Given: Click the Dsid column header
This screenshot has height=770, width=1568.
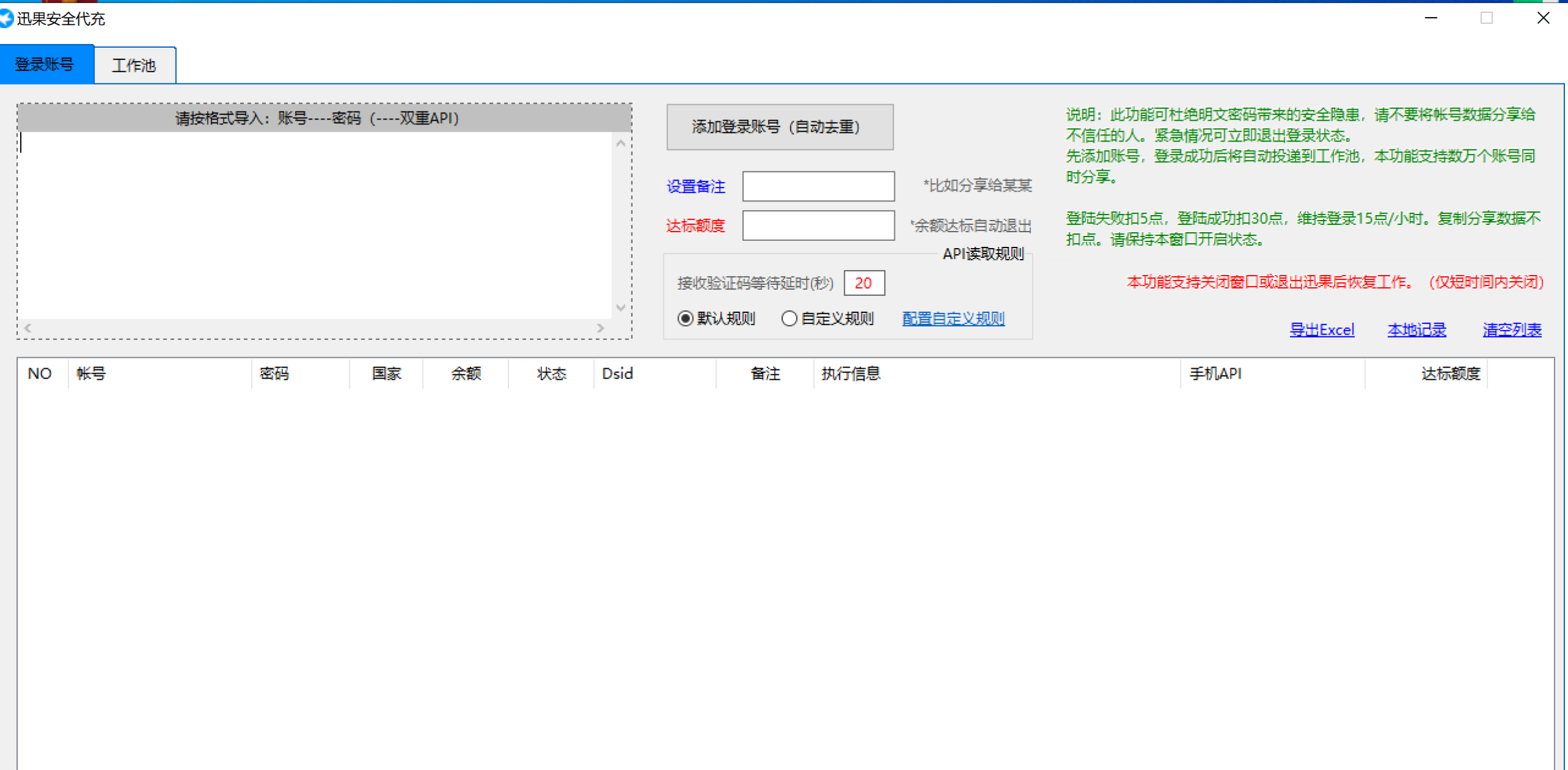Looking at the screenshot, I should point(655,374).
